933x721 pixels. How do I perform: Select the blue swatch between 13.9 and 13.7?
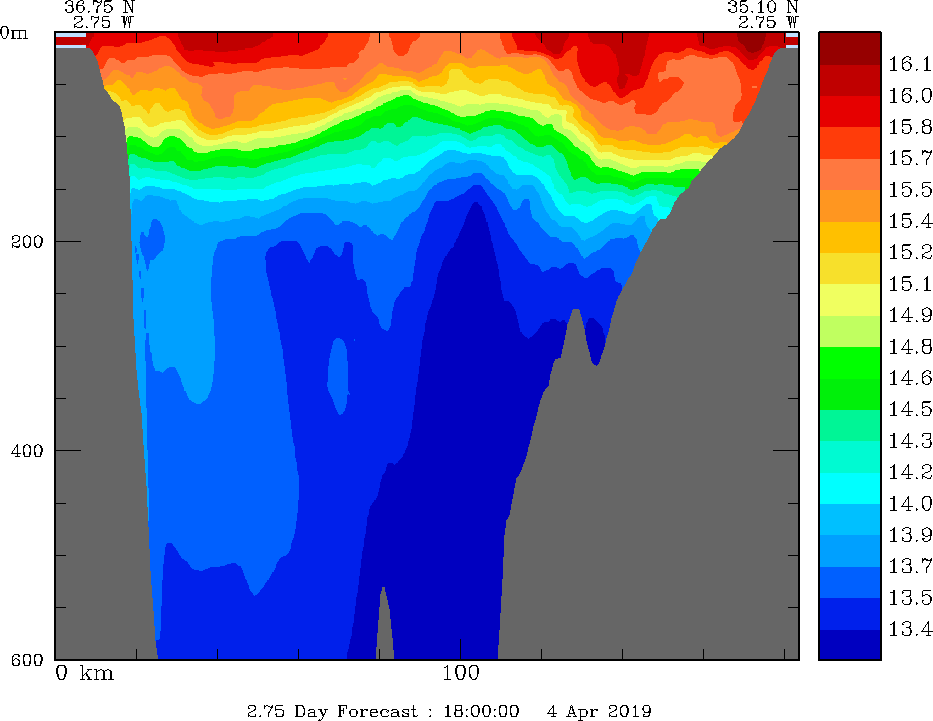(x=850, y=551)
